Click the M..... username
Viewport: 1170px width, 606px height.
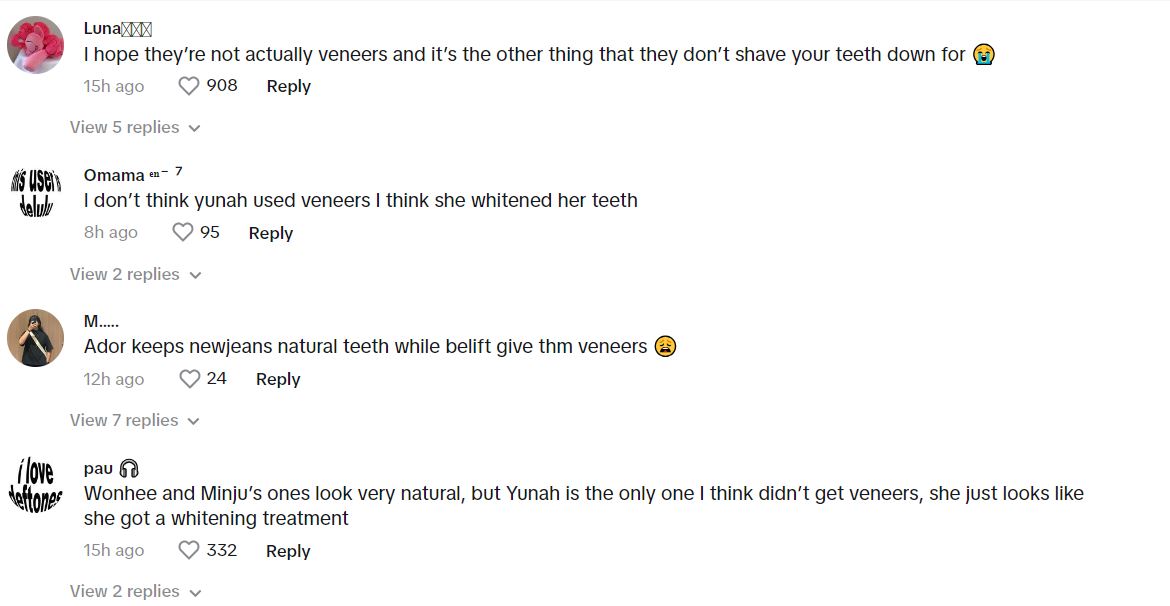[x=101, y=321]
